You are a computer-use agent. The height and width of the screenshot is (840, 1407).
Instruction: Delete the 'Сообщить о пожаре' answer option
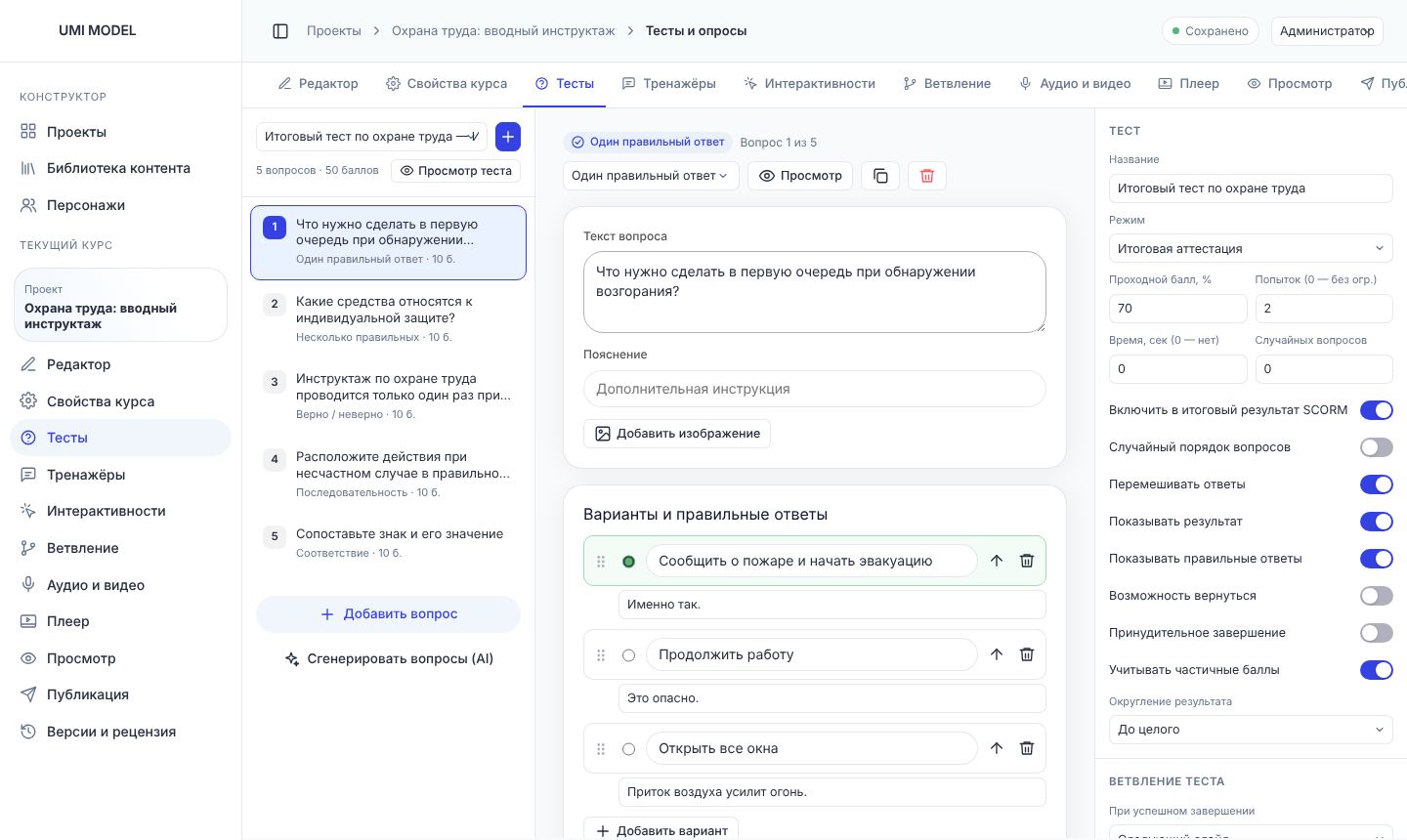(1027, 561)
